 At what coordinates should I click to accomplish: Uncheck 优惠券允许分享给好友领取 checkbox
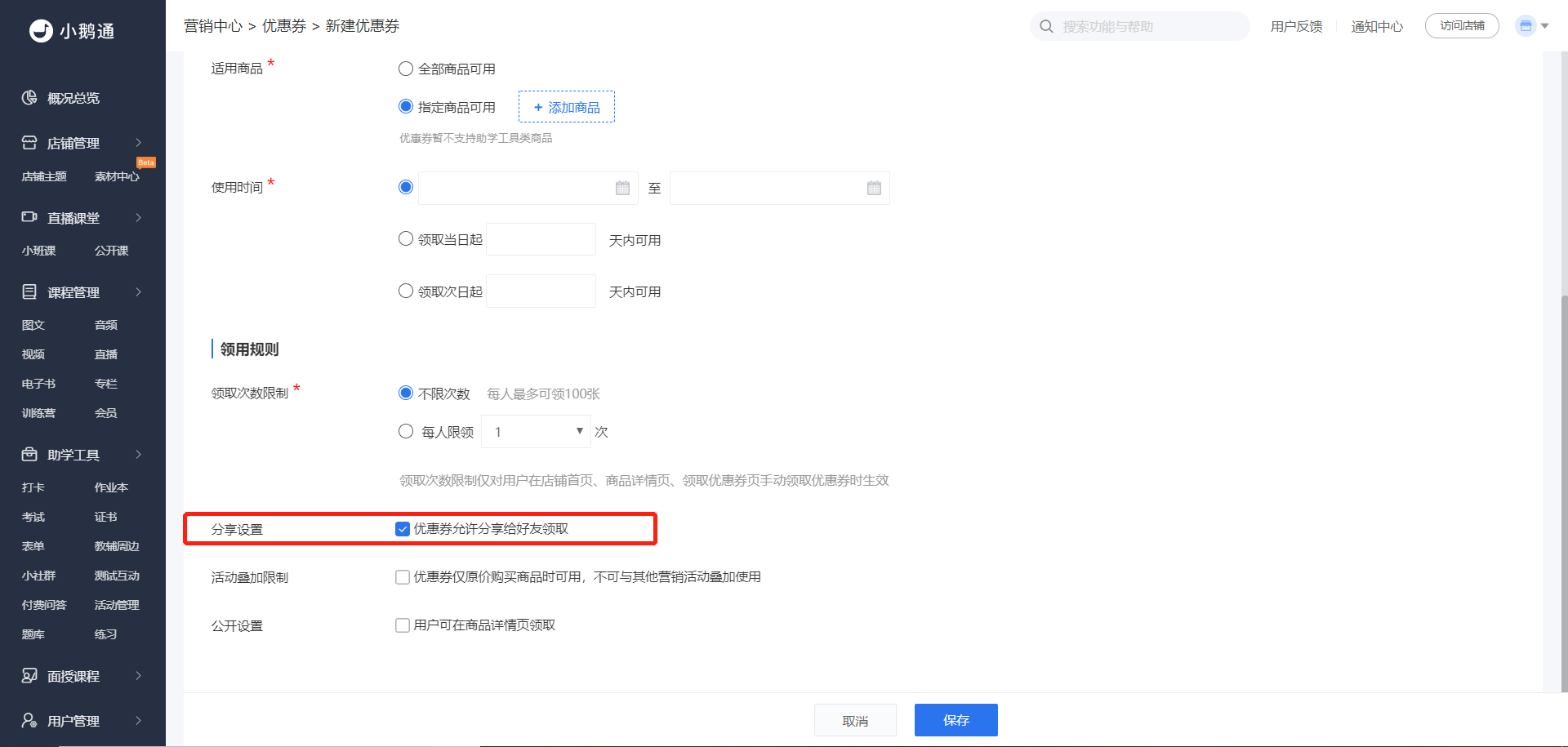403,529
